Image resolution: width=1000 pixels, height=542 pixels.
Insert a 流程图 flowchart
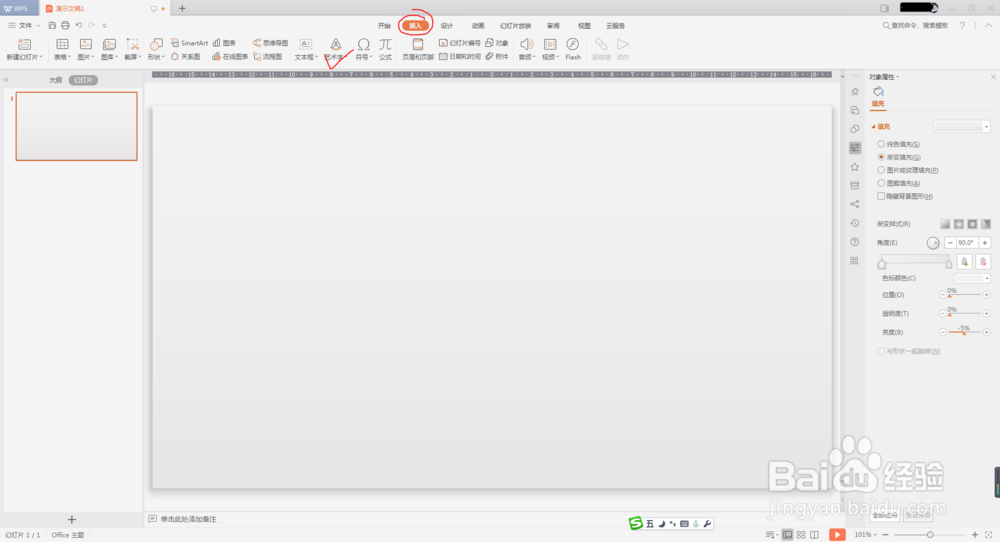tap(268, 57)
